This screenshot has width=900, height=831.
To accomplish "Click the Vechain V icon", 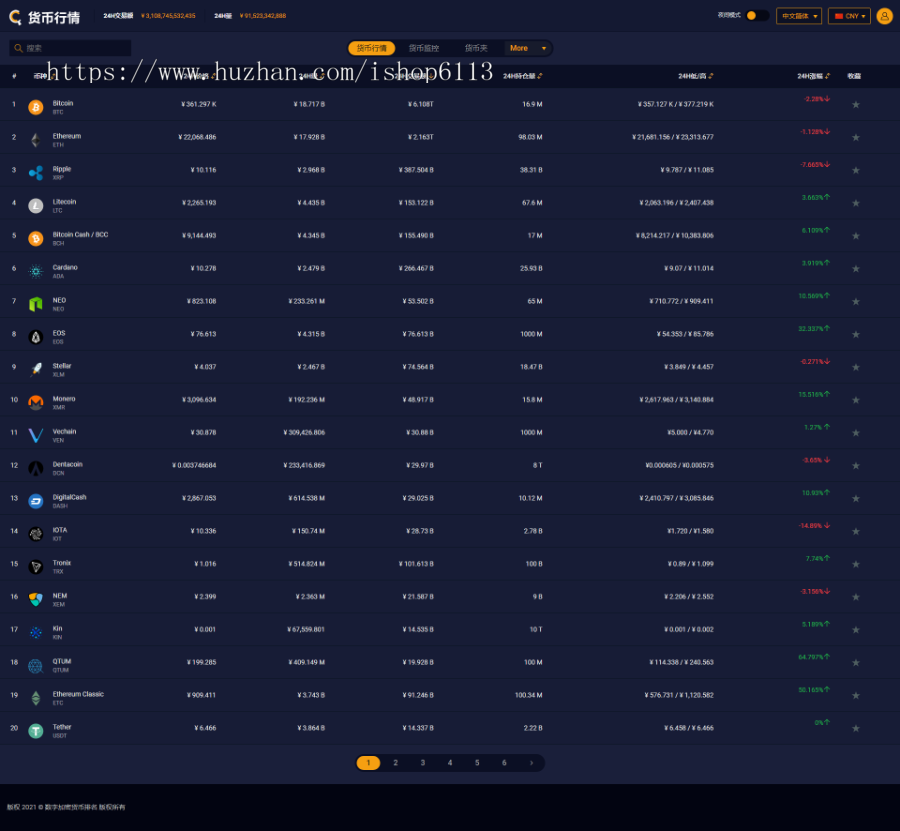I will coord(36,436).
